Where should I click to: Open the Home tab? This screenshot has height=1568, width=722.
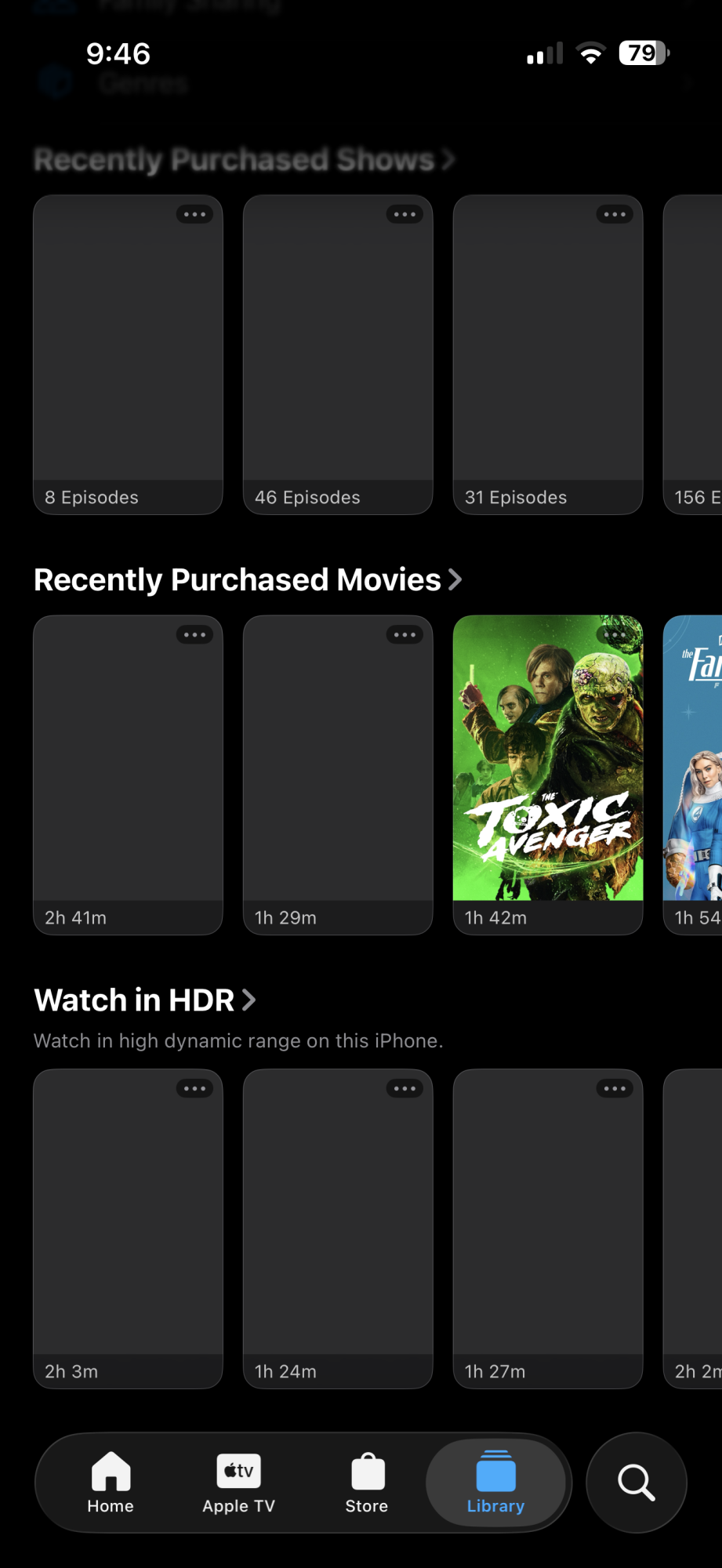pyautogui.click(x=111, y=1482)
